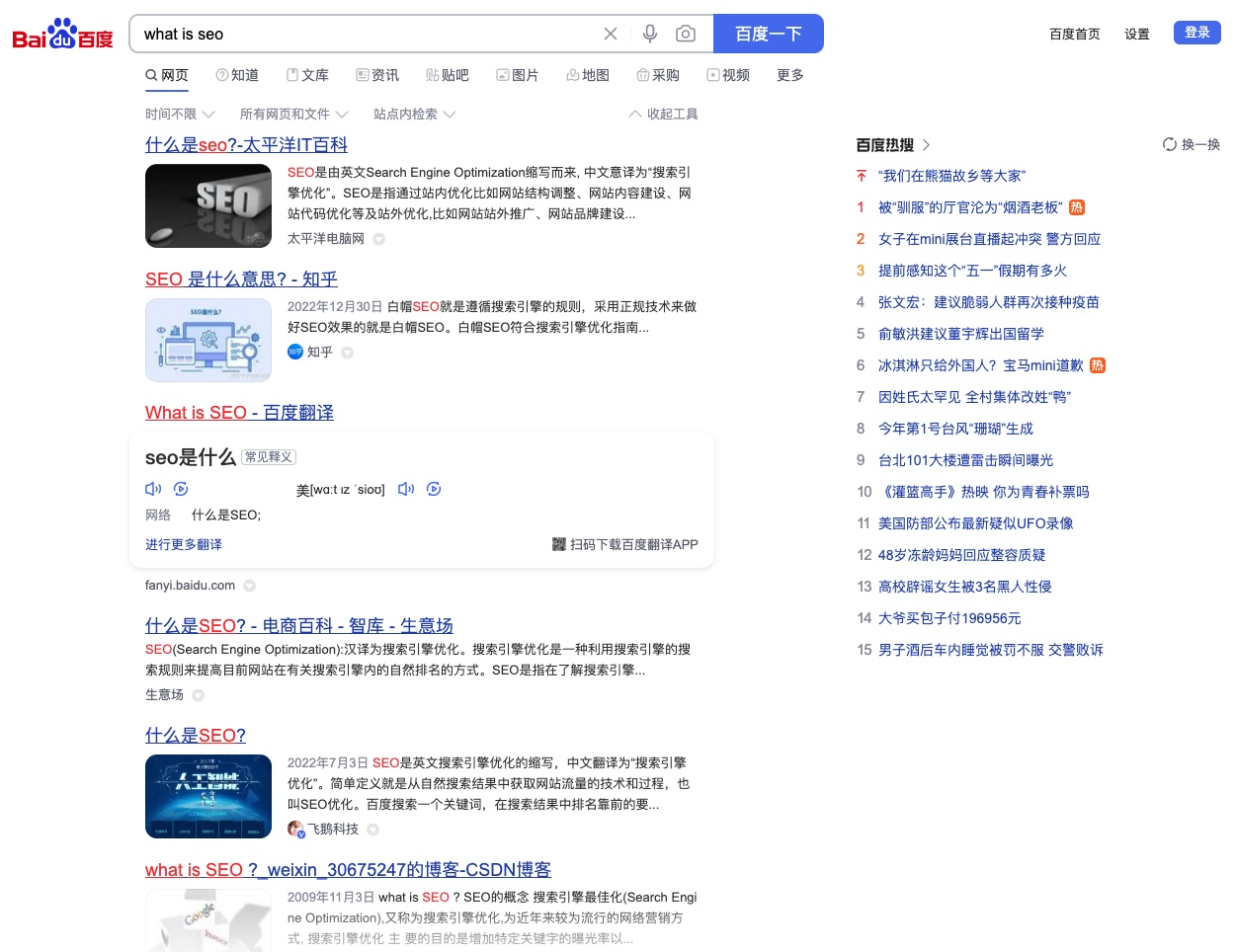Screen dimensions: 1236x952
Task: Open the source menu next to fanyi.baidu.com
Action: coord(249,586)
